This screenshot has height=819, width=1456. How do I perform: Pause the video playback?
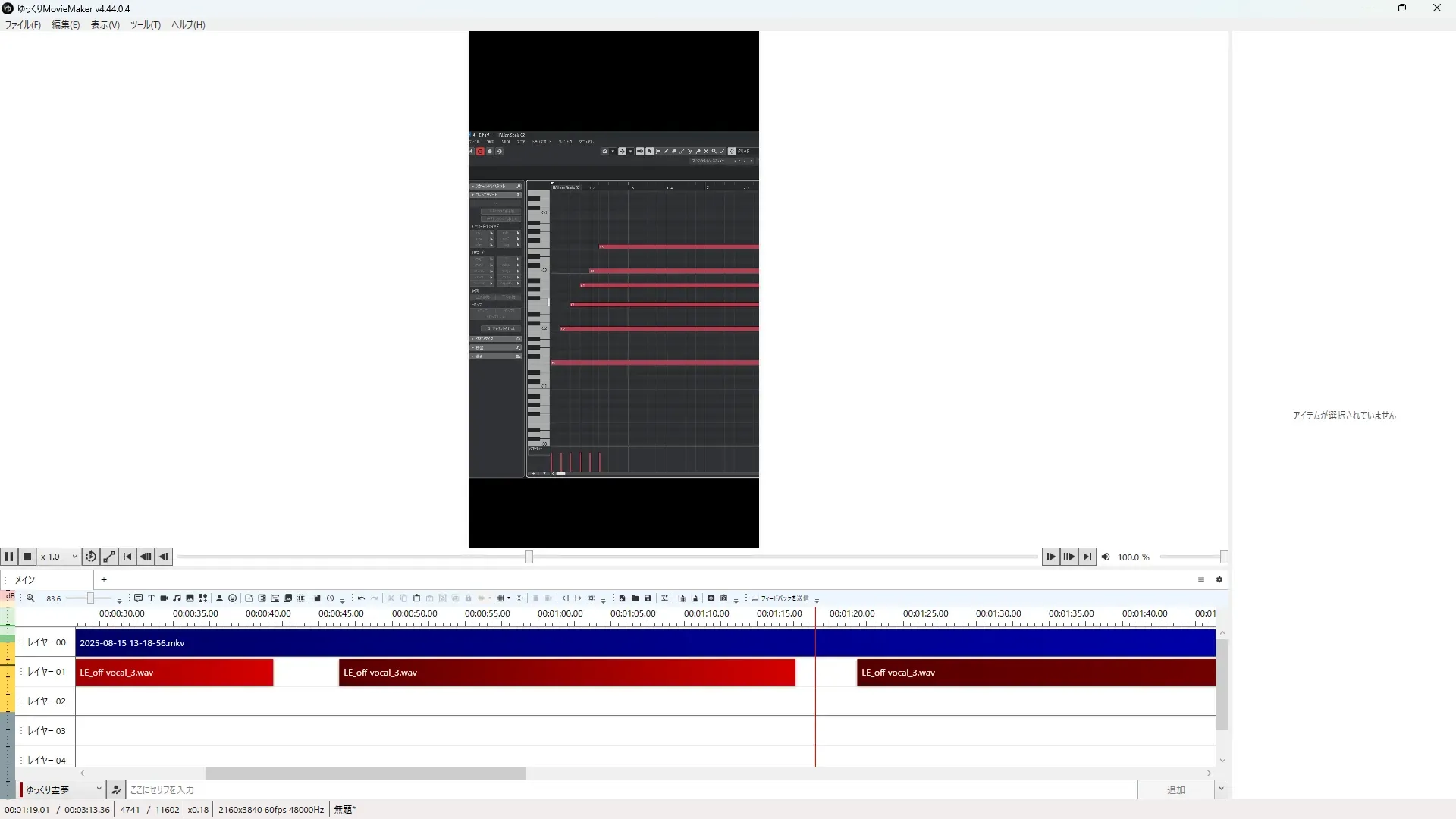pyautogui.click(x=9, y=557)
